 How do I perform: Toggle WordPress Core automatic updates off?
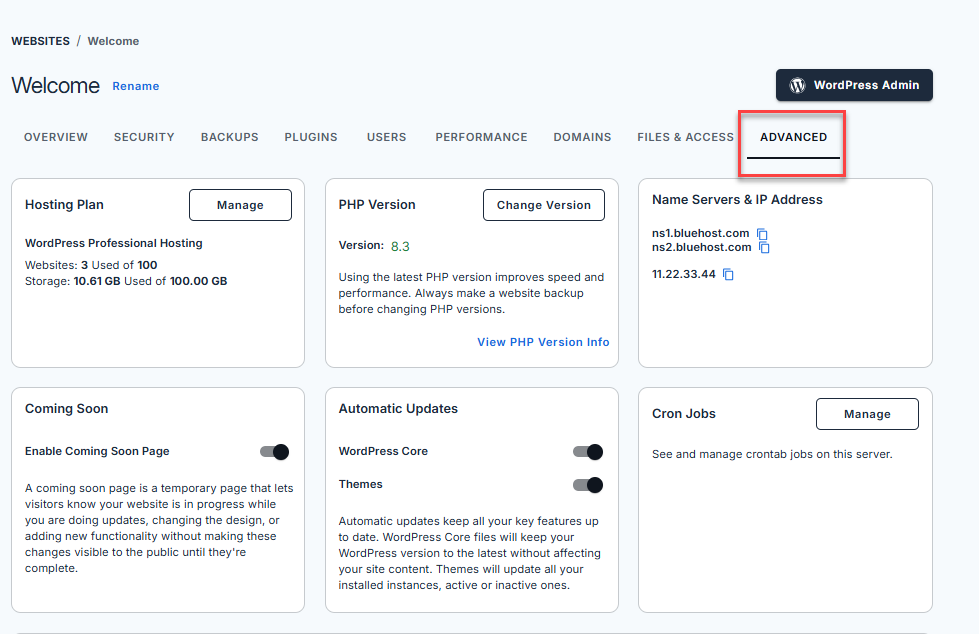[x=589, y=451]
